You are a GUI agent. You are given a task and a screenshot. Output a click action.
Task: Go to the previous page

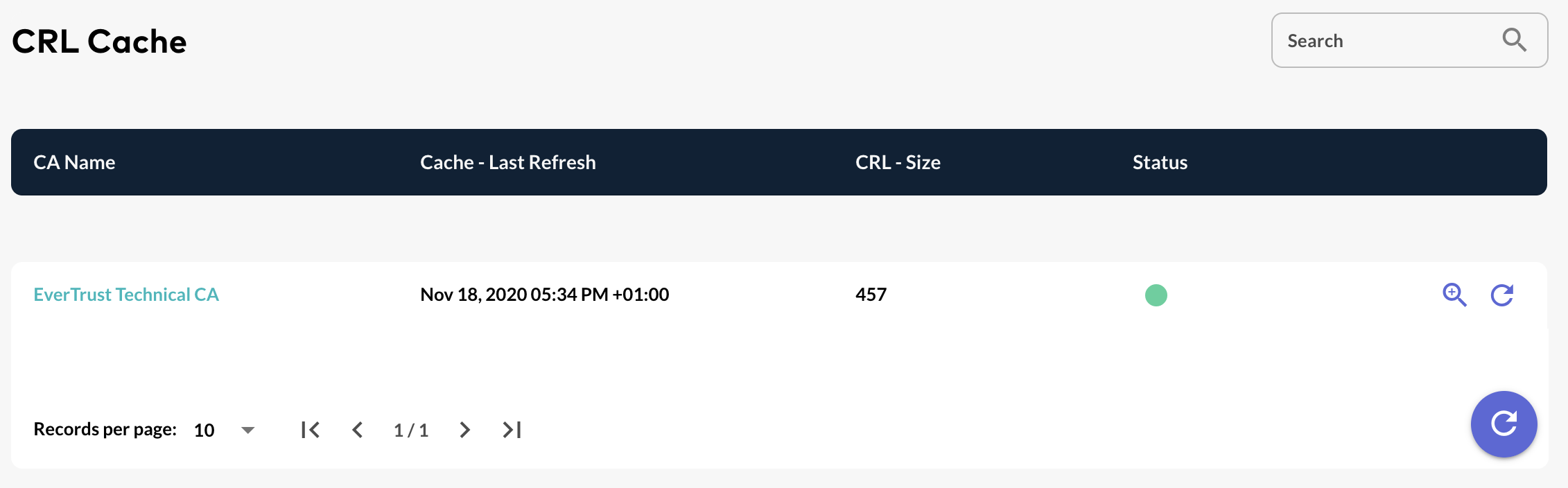(x=358, y=430)
